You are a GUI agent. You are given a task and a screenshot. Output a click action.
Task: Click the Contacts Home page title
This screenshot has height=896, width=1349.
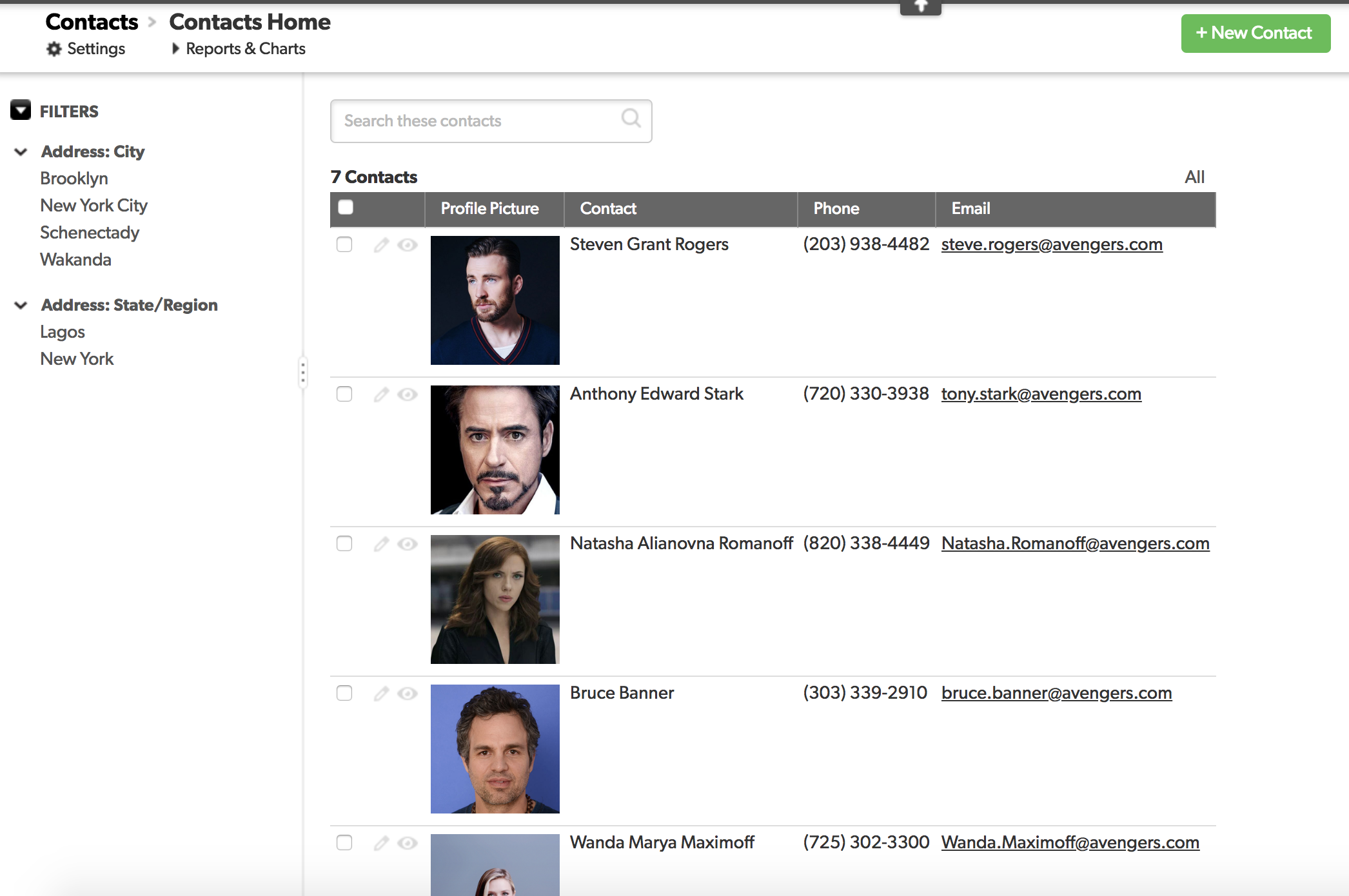[x=250, y=22]
